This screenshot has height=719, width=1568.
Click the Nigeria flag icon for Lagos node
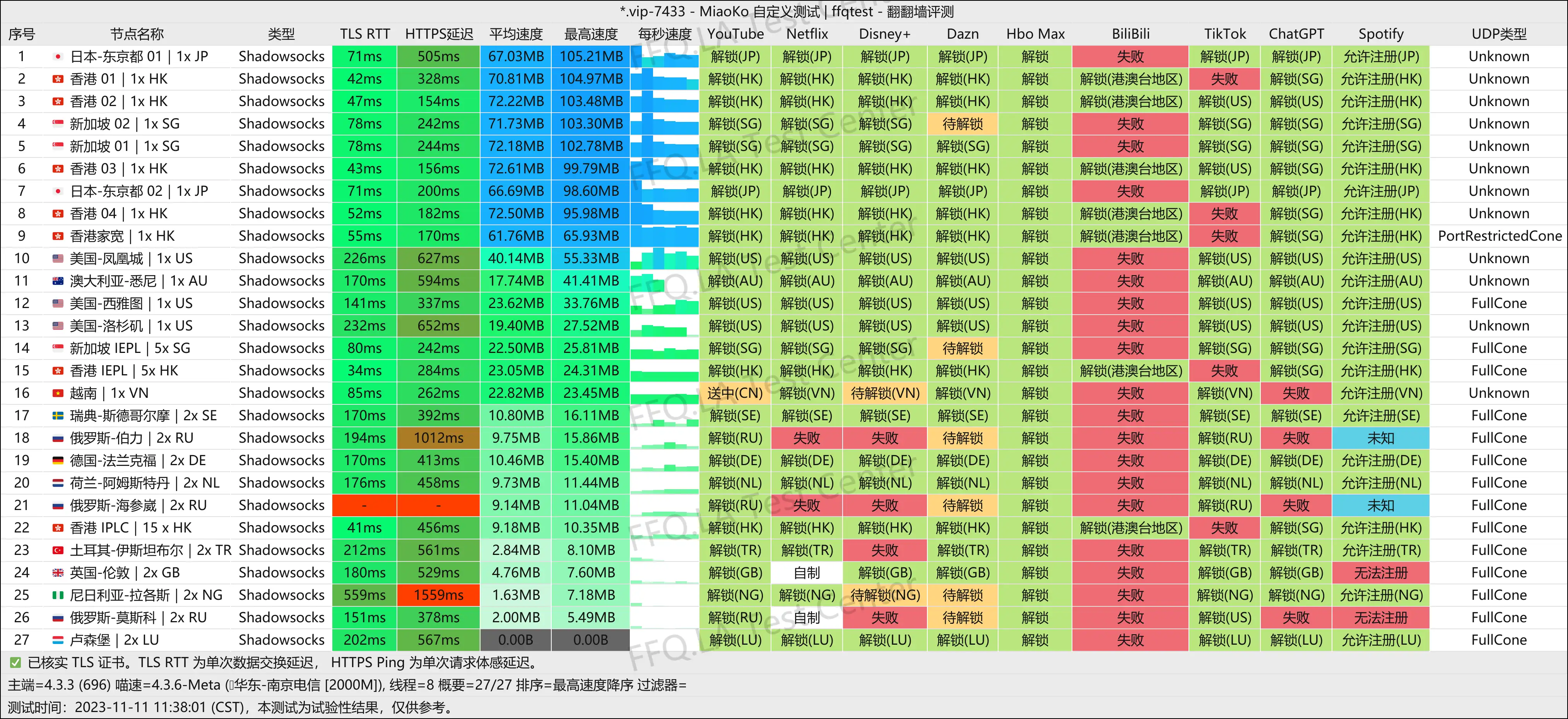[x=58, y=596]
